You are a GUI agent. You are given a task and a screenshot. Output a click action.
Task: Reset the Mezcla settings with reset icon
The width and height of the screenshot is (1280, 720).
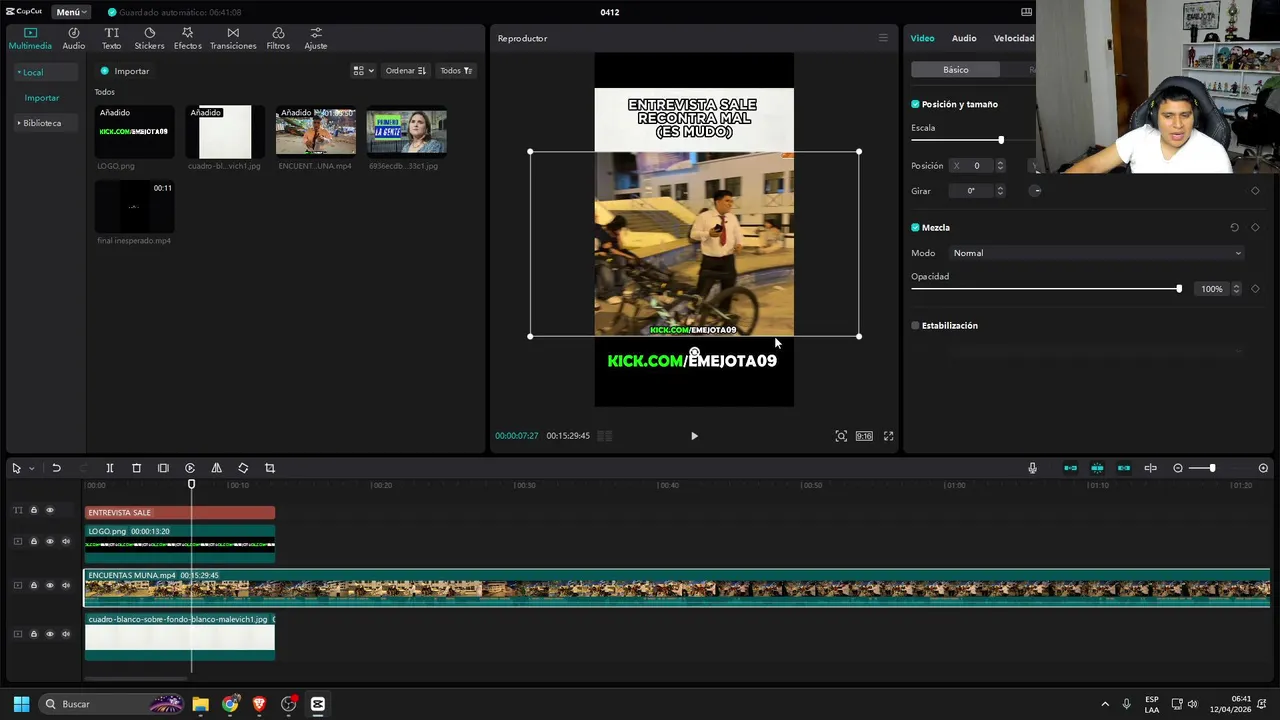pyautogui.click(x=1234, y=228)
